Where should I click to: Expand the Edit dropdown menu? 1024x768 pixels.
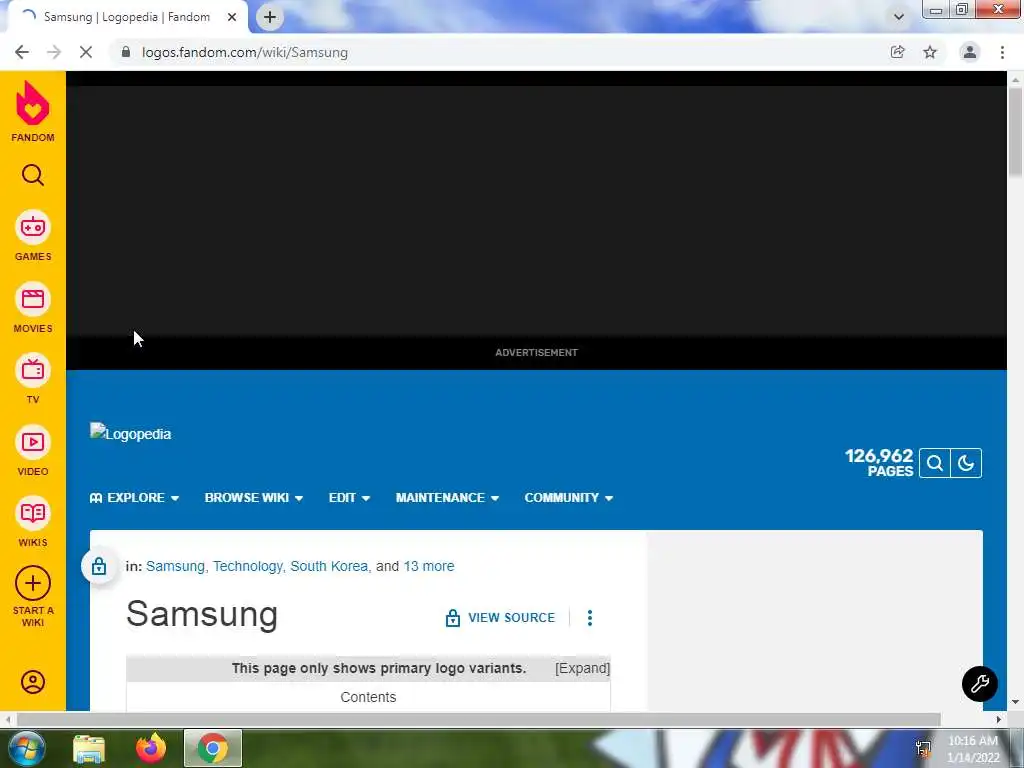[349, 498]
